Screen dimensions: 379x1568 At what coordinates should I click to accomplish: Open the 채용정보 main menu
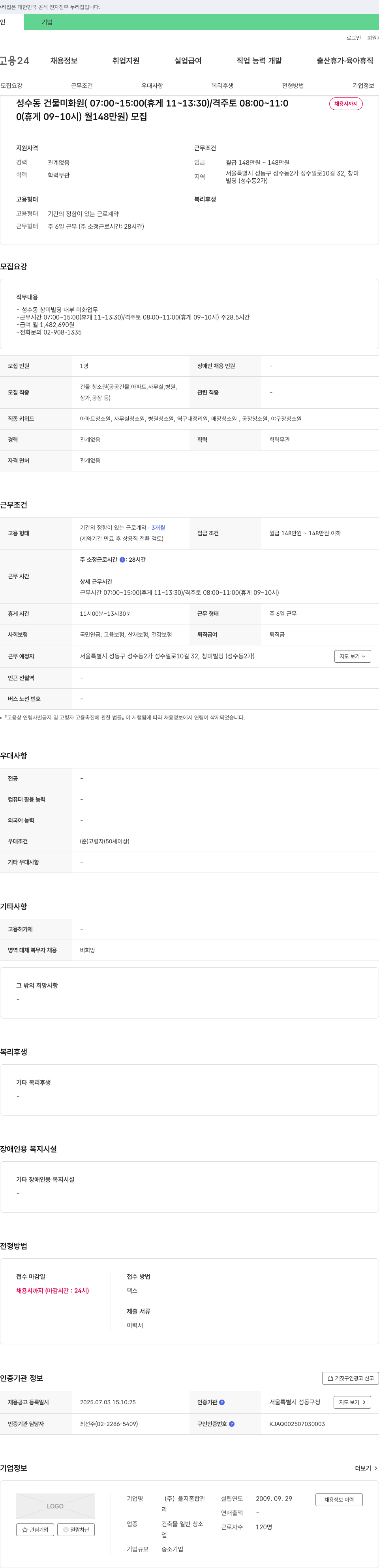[64, 61]
